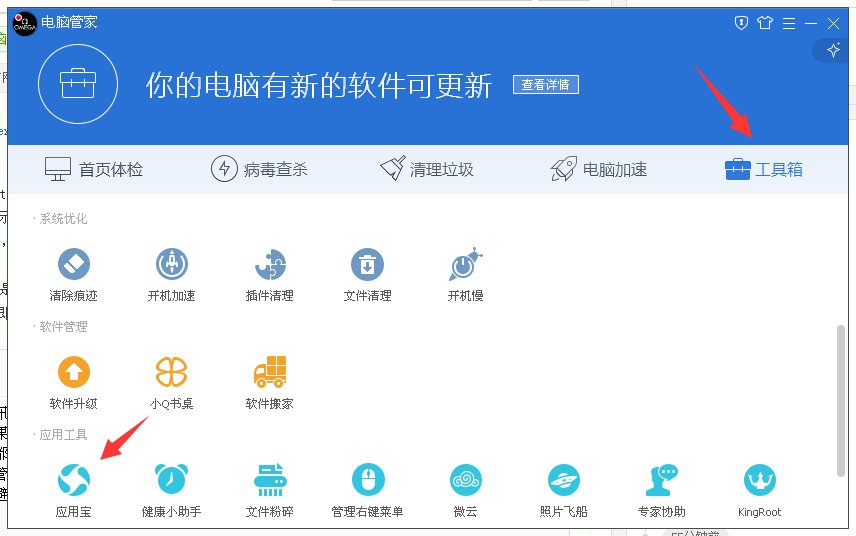Click the 应用工具 section heading
The width and height of the screenshot is (856, 536).
63,435
